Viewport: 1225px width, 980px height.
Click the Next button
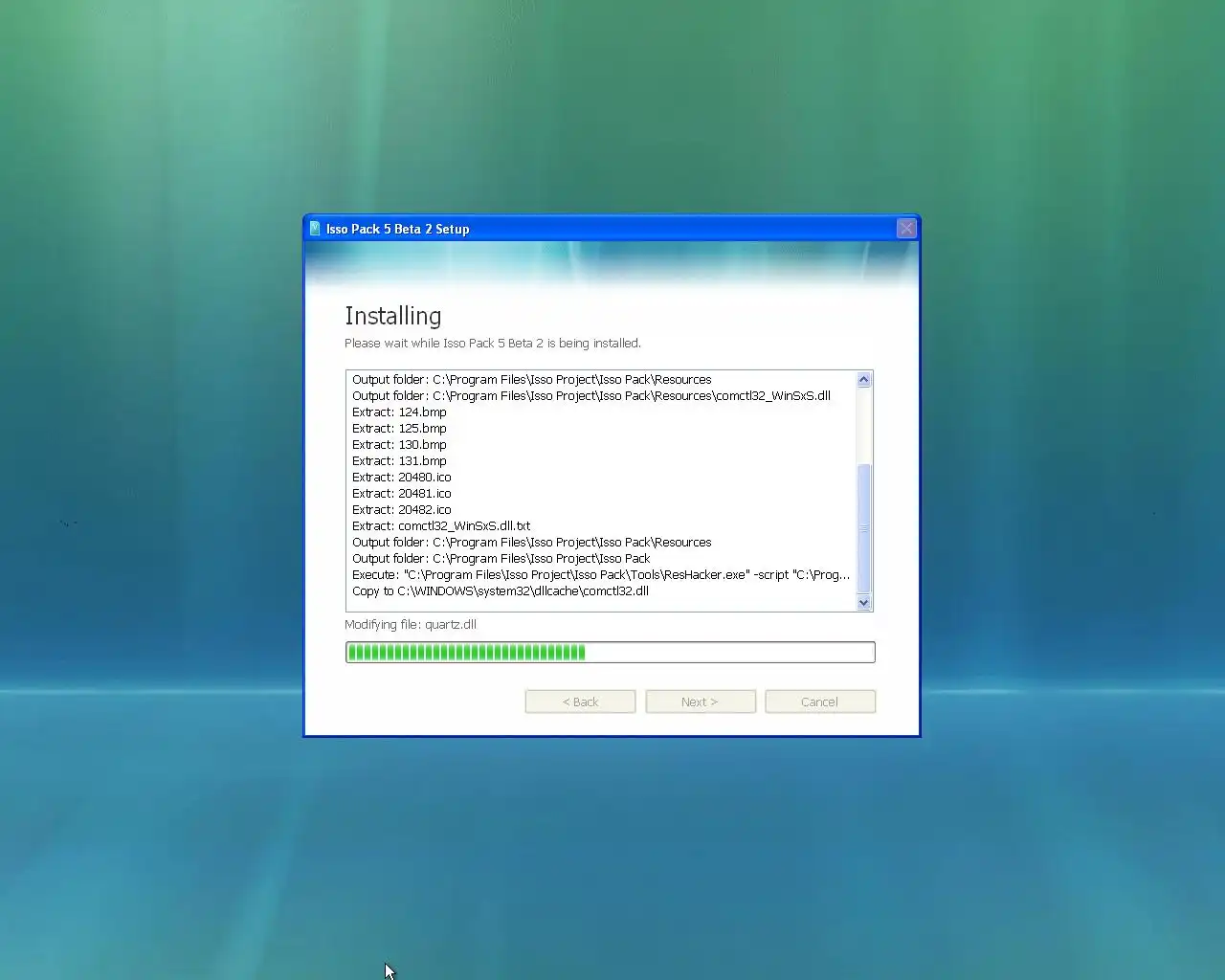pos(701,702)
